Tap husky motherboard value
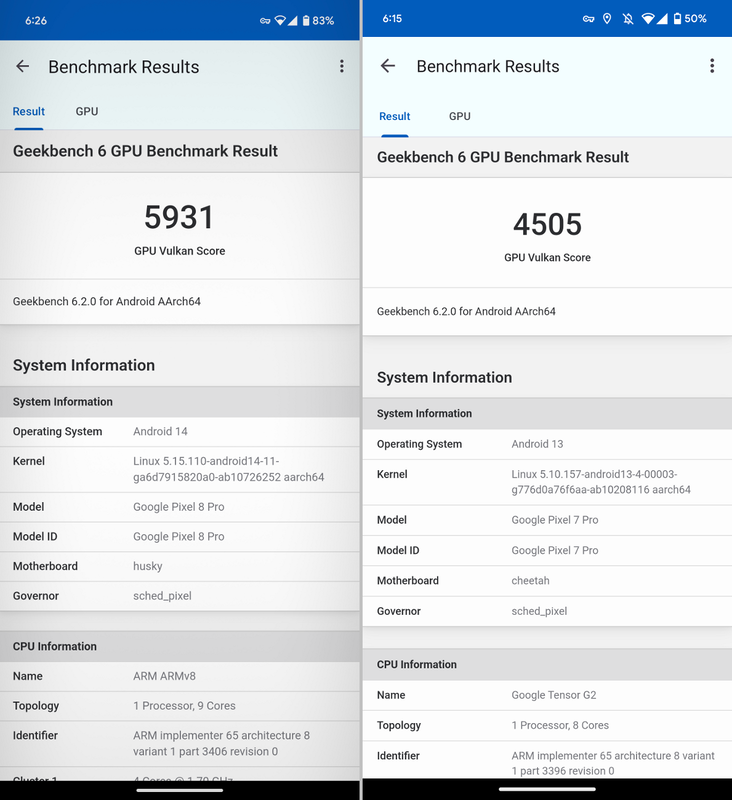The width and height of the screenshot is (732, 800). click(147, 566)
